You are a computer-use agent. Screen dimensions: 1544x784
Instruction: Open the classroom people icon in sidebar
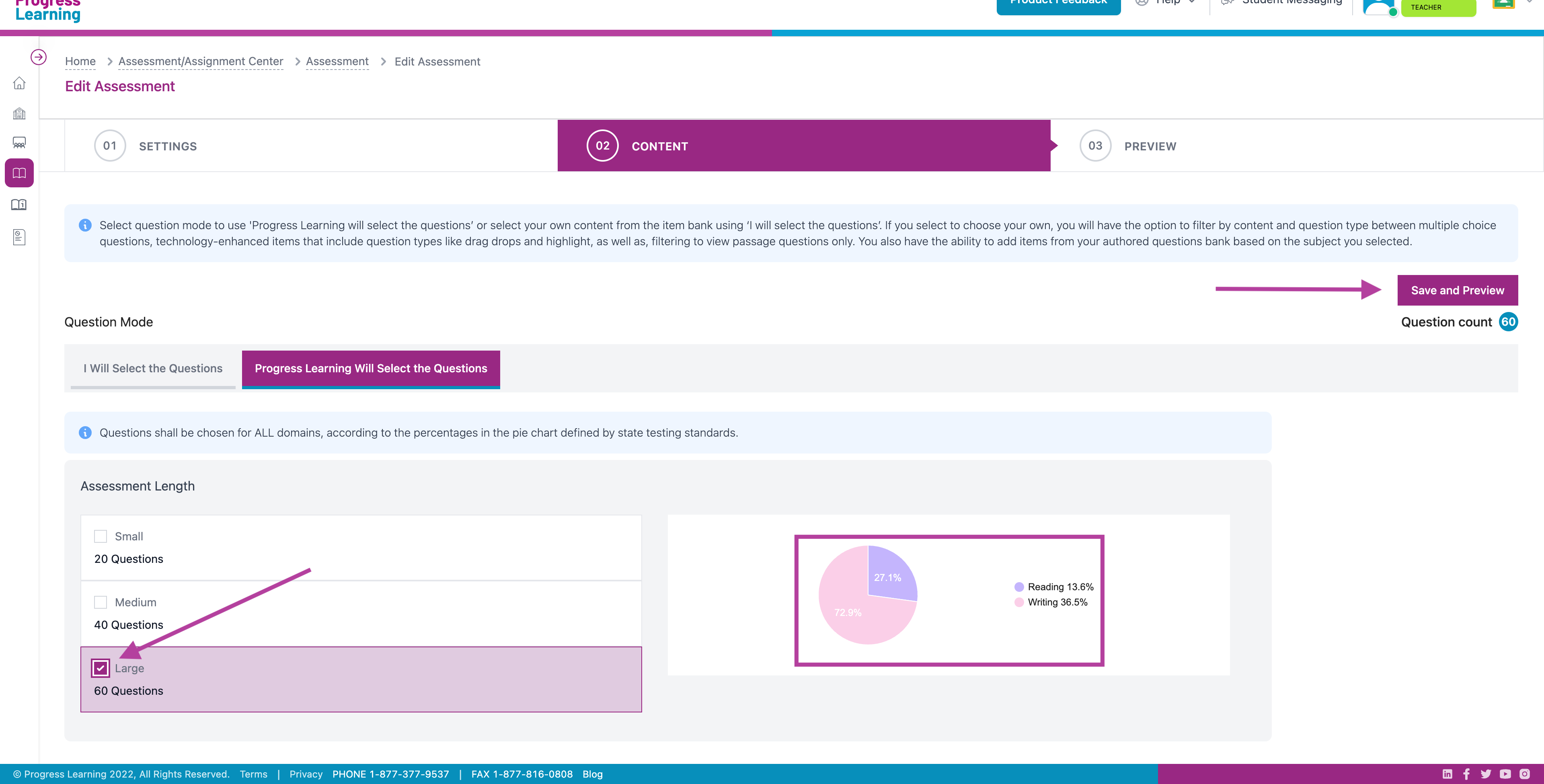pos(19,143)
